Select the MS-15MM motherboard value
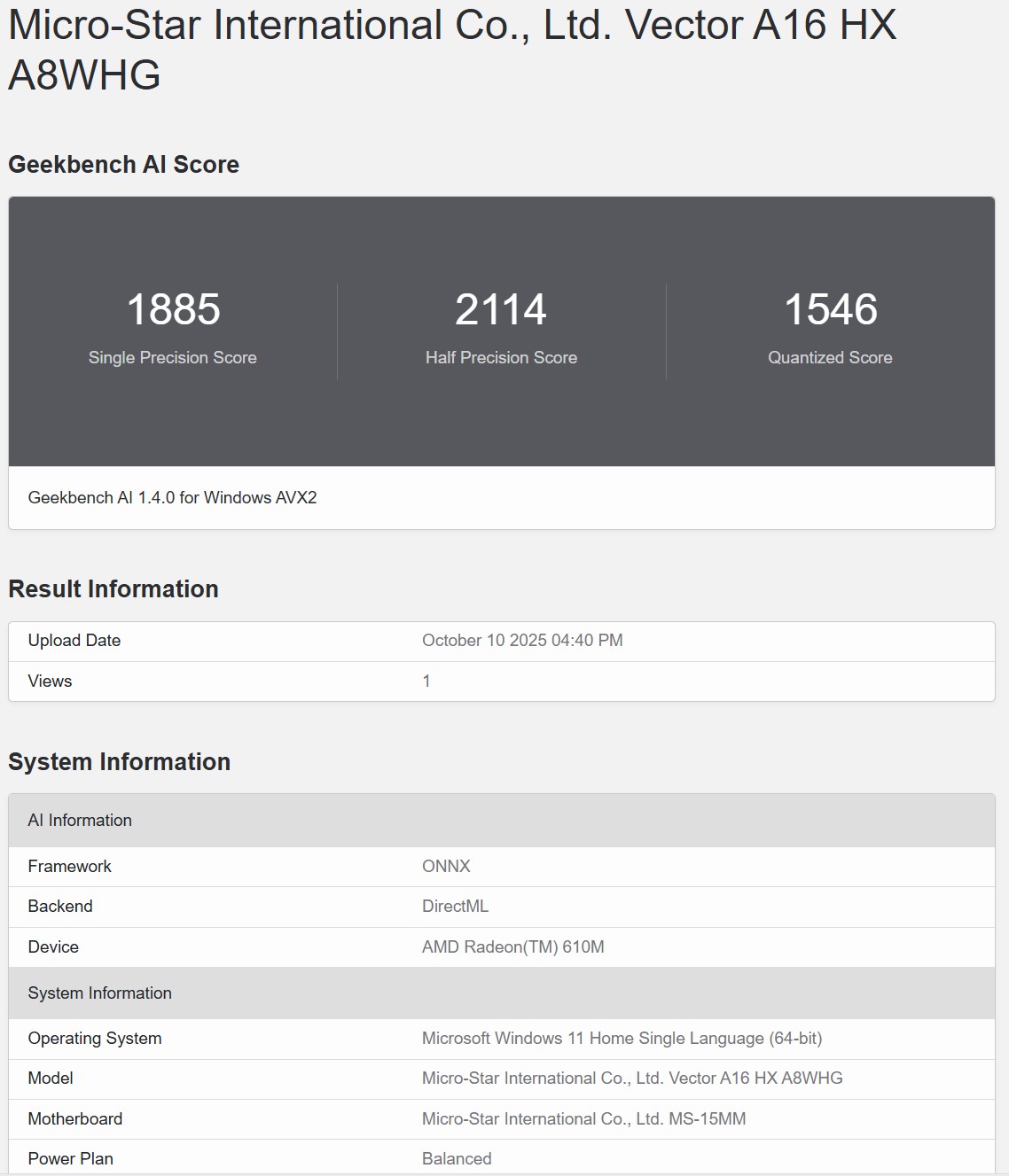This screenshot has width=1009, height=1176. coord(583,1119)
